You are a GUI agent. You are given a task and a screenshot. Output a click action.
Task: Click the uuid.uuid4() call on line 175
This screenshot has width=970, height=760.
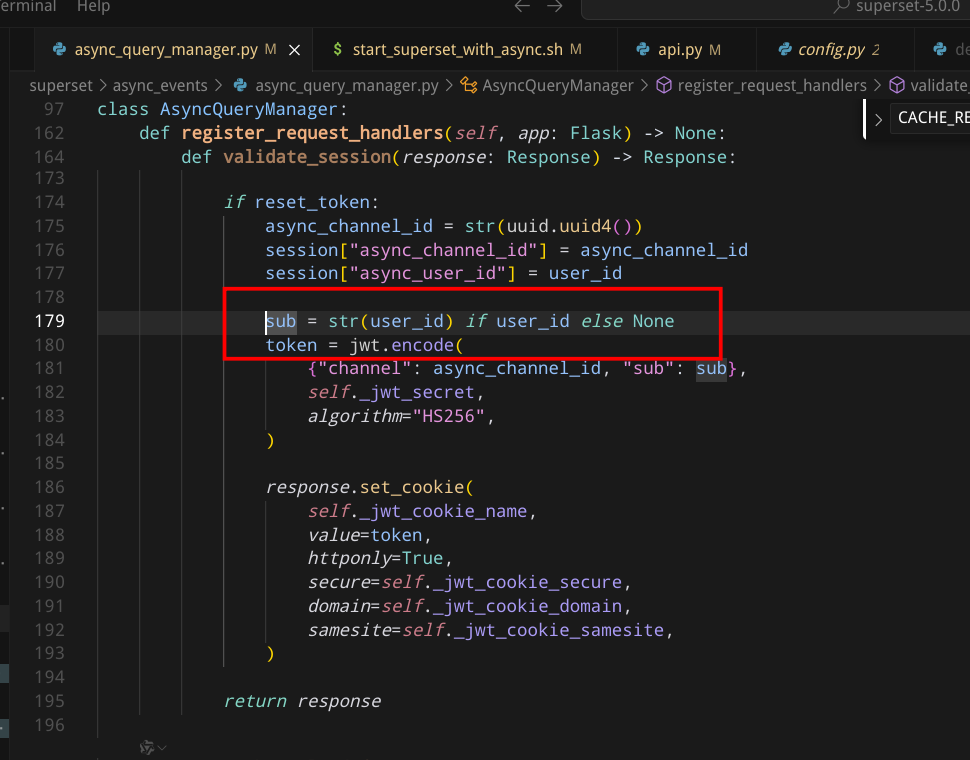[x=574, y=226]
